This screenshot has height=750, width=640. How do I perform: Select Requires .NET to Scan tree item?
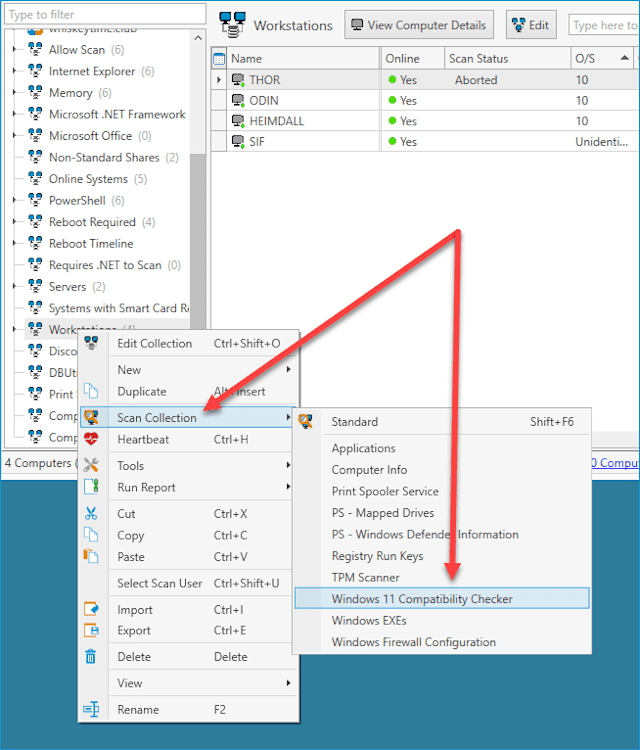pyautogui.click(x=105, y=265)
